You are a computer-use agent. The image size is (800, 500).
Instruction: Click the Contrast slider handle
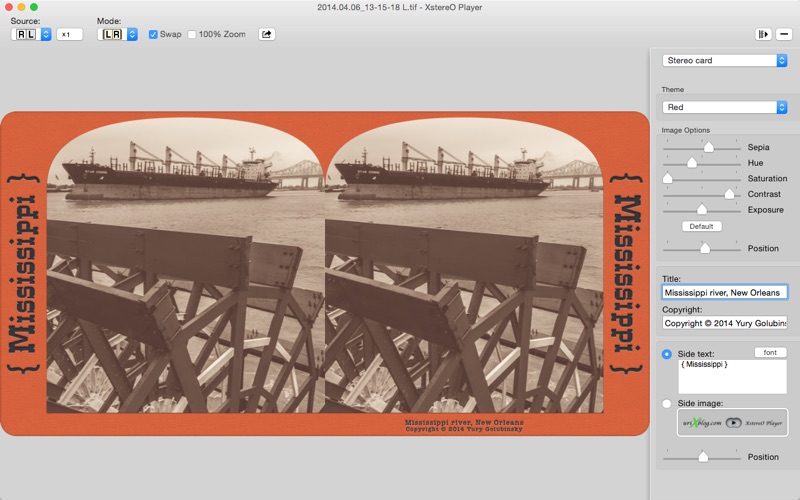click(729, 194)
